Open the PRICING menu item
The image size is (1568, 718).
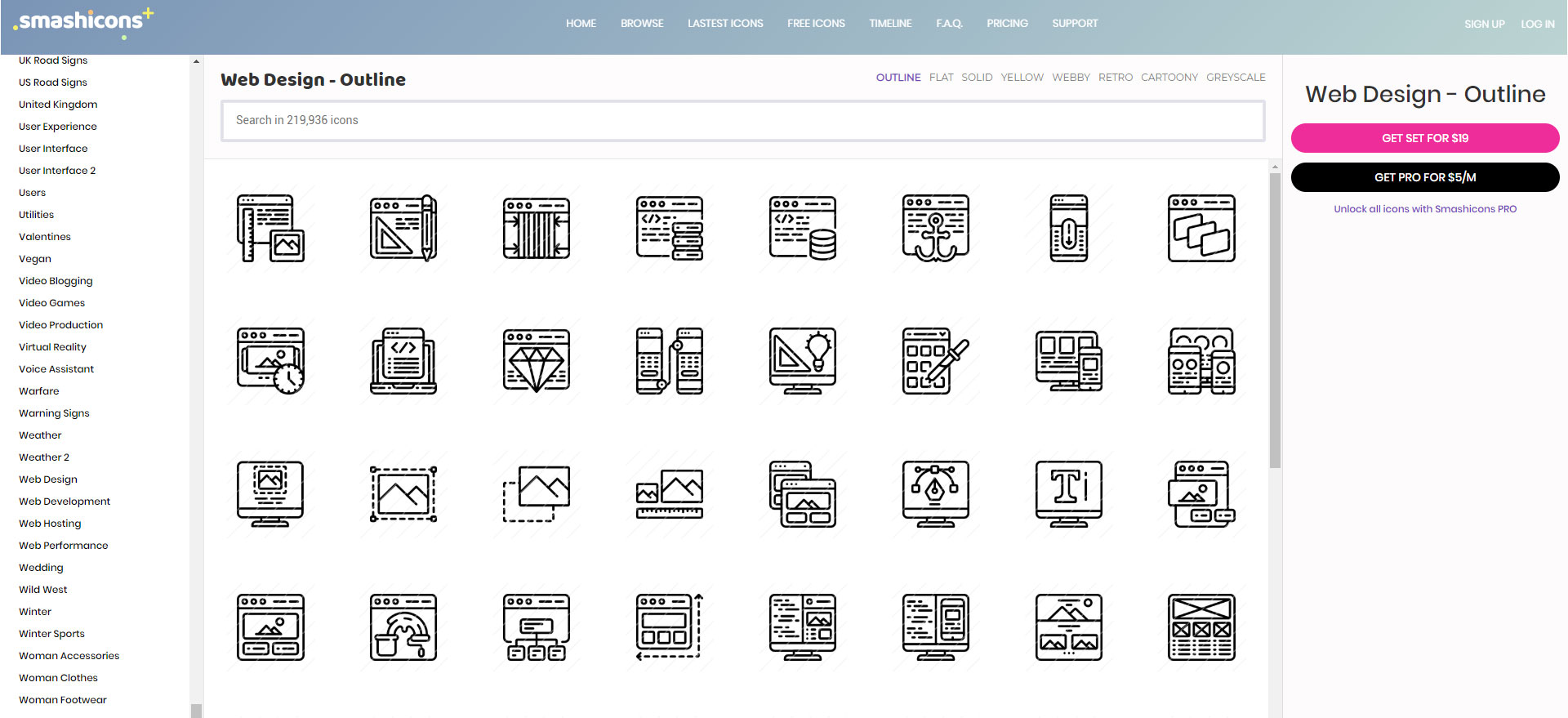click(1007, 24)
